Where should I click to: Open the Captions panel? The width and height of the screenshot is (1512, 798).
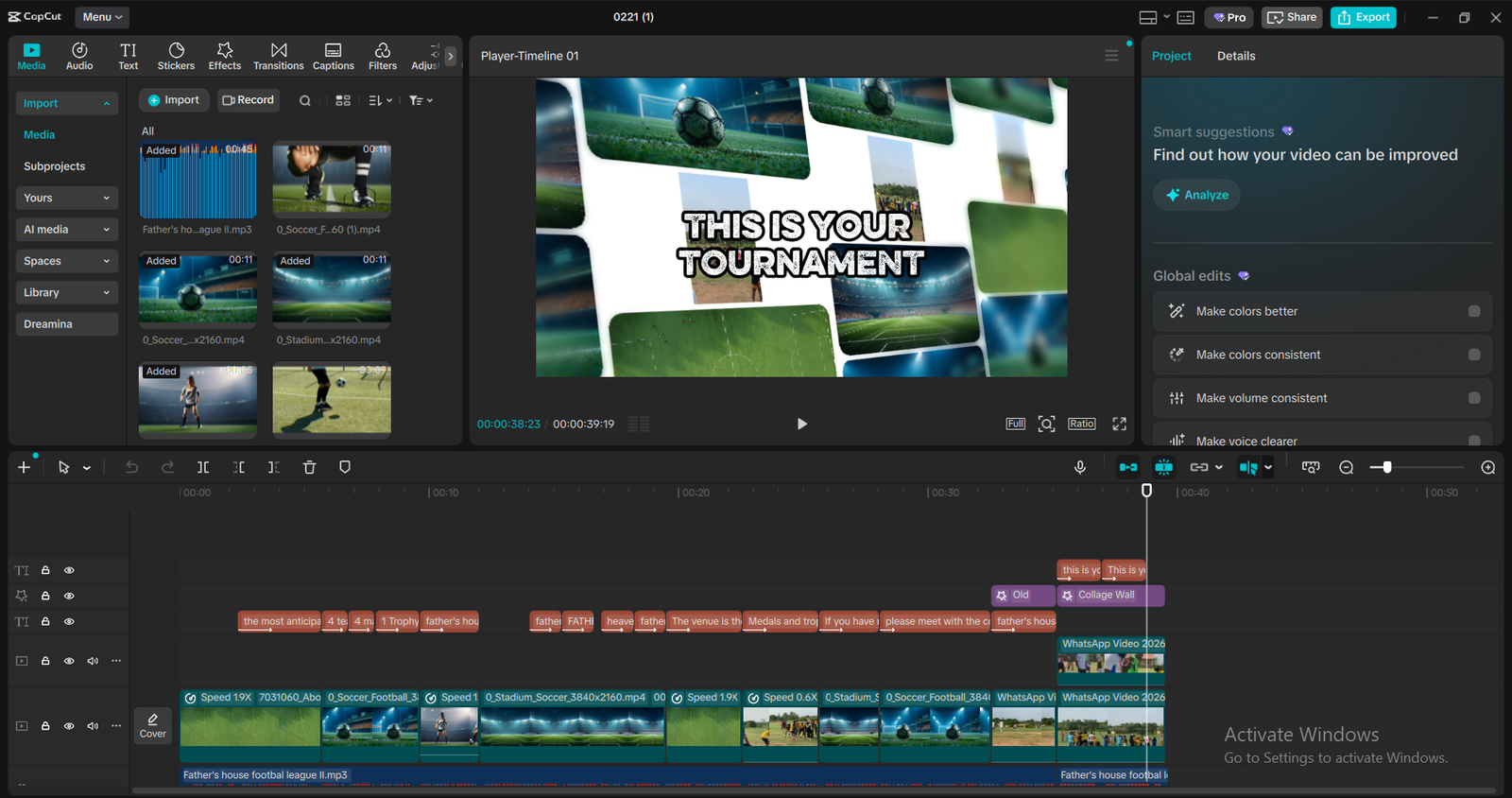334,56
